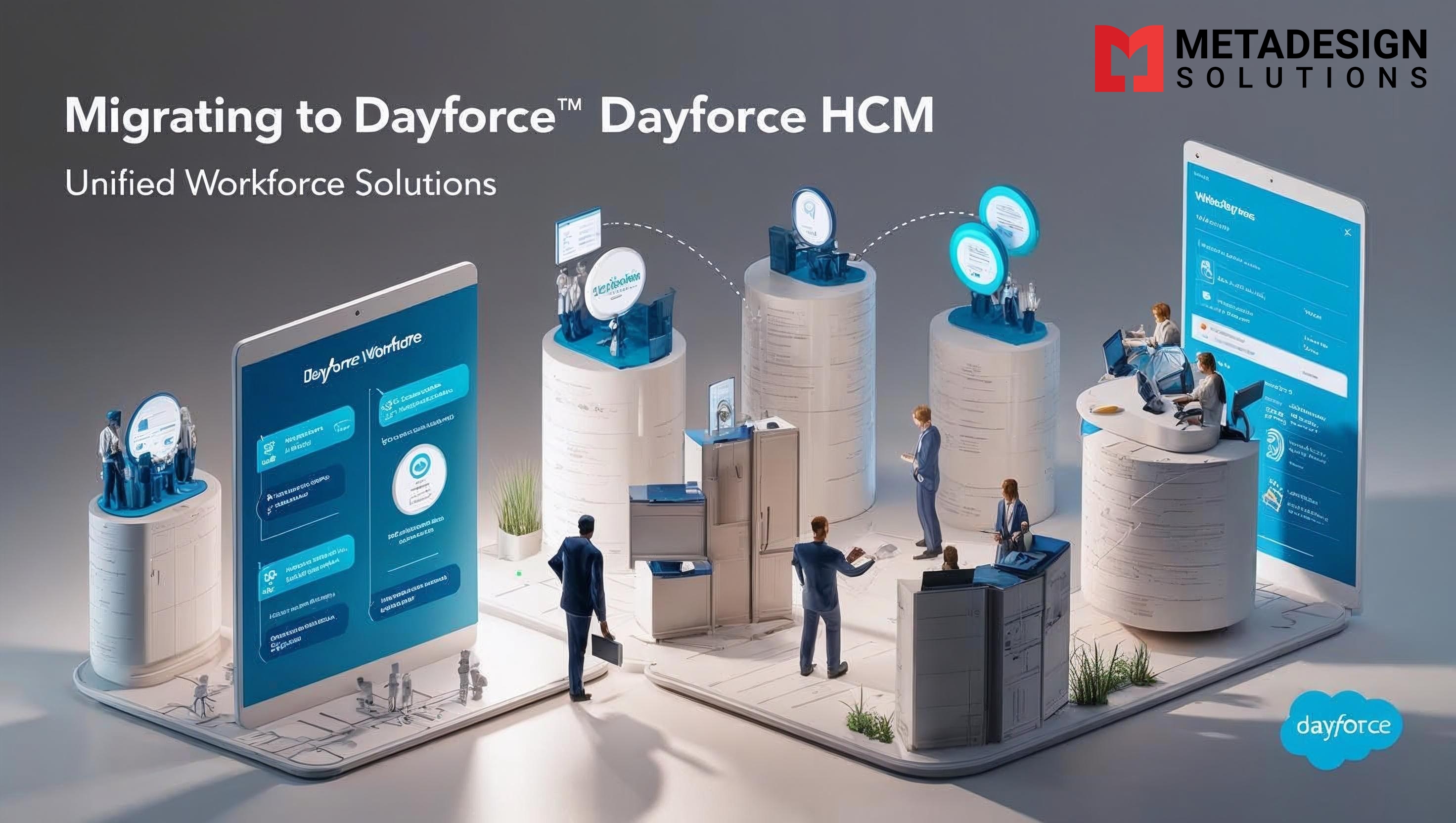Enable the small green indicator near the floor path
1456x823 pixels.
click(x=519, y=574)
